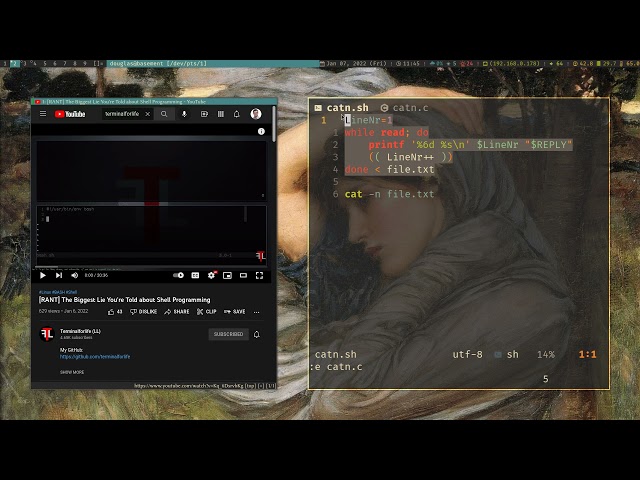640x480 pixels.
Task: Expand the description with SHOW MORE
Action: 72,372
